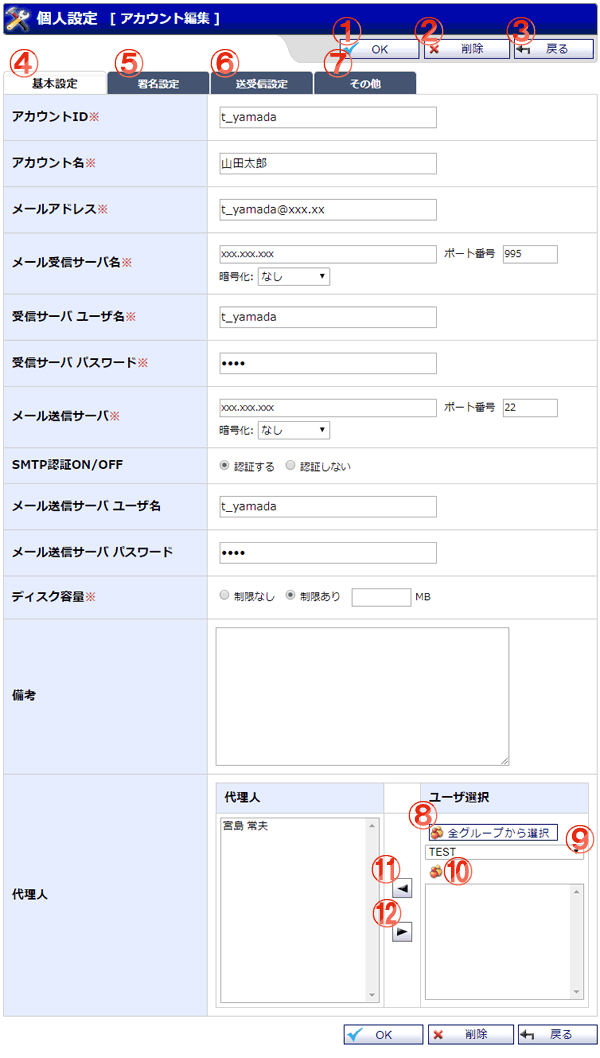Click the top OK button
Viewport: 600px width, 1058px height.
[379, 49]
